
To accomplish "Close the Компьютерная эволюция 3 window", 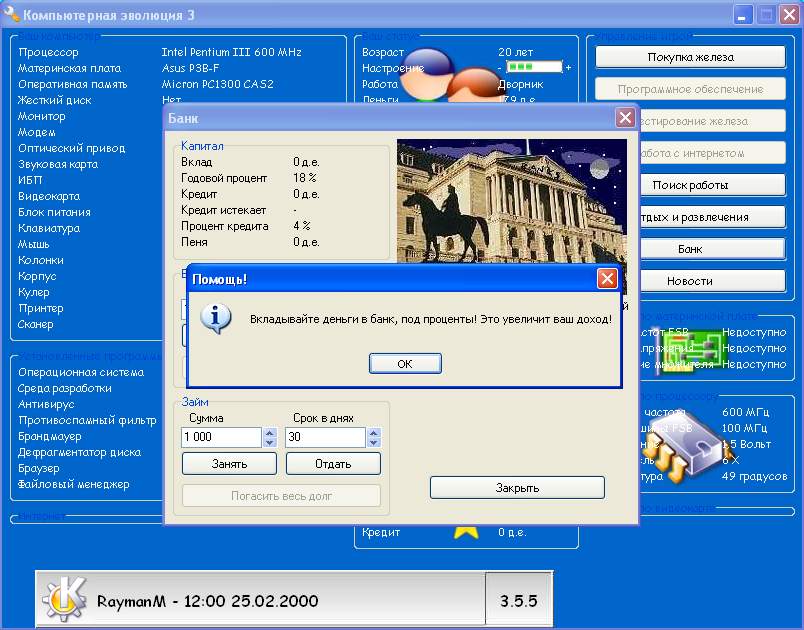I will [x=790, y=15].
